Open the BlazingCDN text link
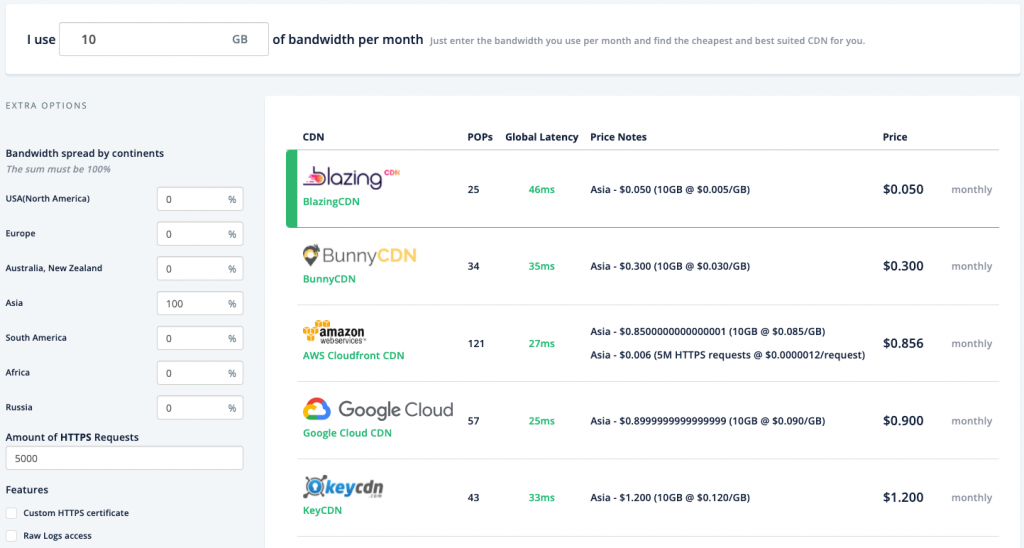The image size is (1024, 548). click(x=331, y=201)
